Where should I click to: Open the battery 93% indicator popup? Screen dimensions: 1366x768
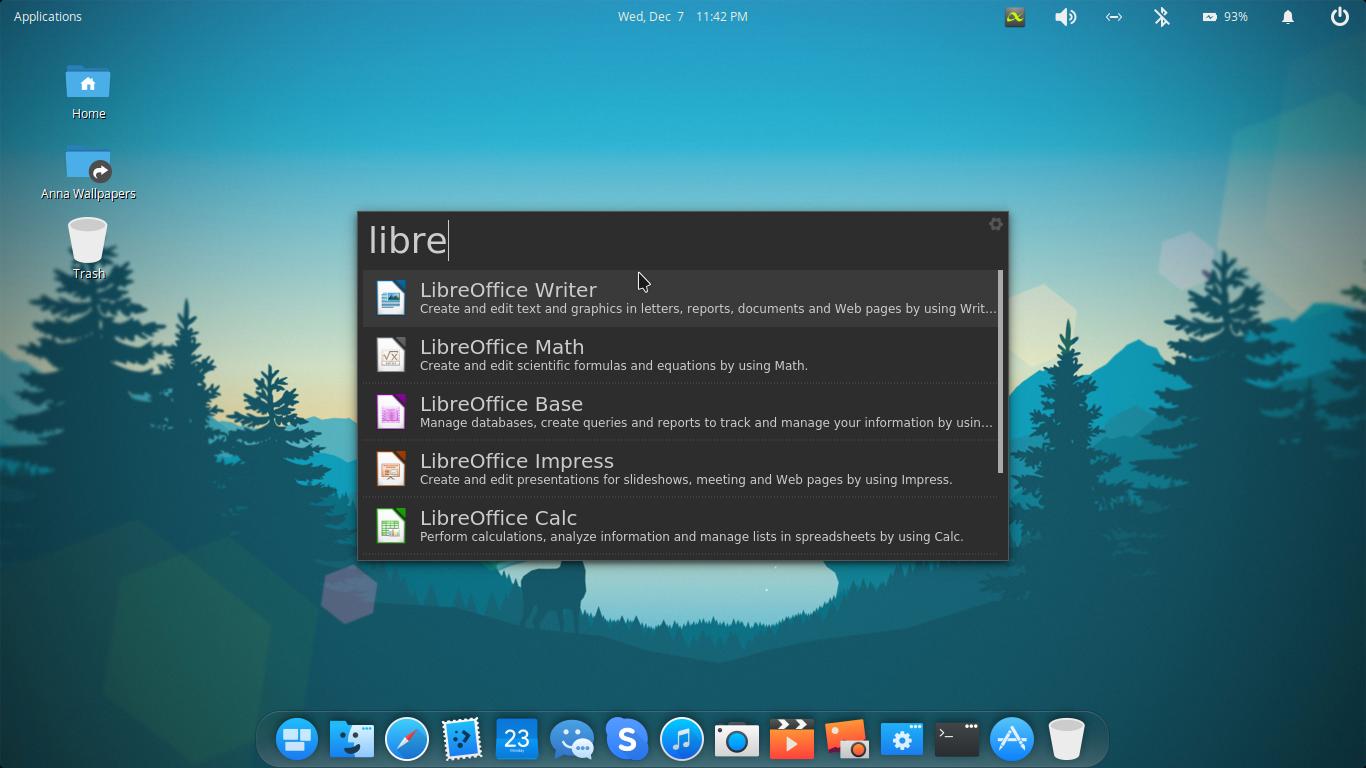coord(1225,16)
